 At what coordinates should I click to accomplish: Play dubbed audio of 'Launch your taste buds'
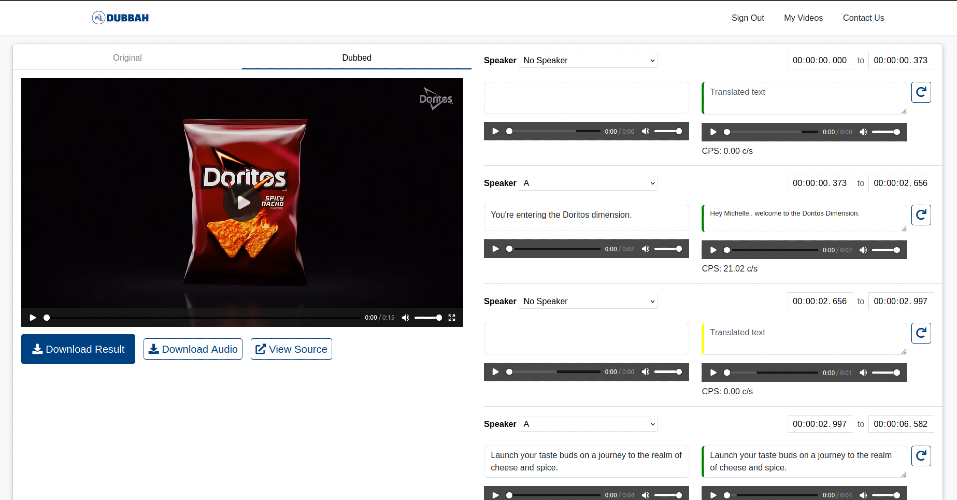pyautogui.click(x=713, y=495)
